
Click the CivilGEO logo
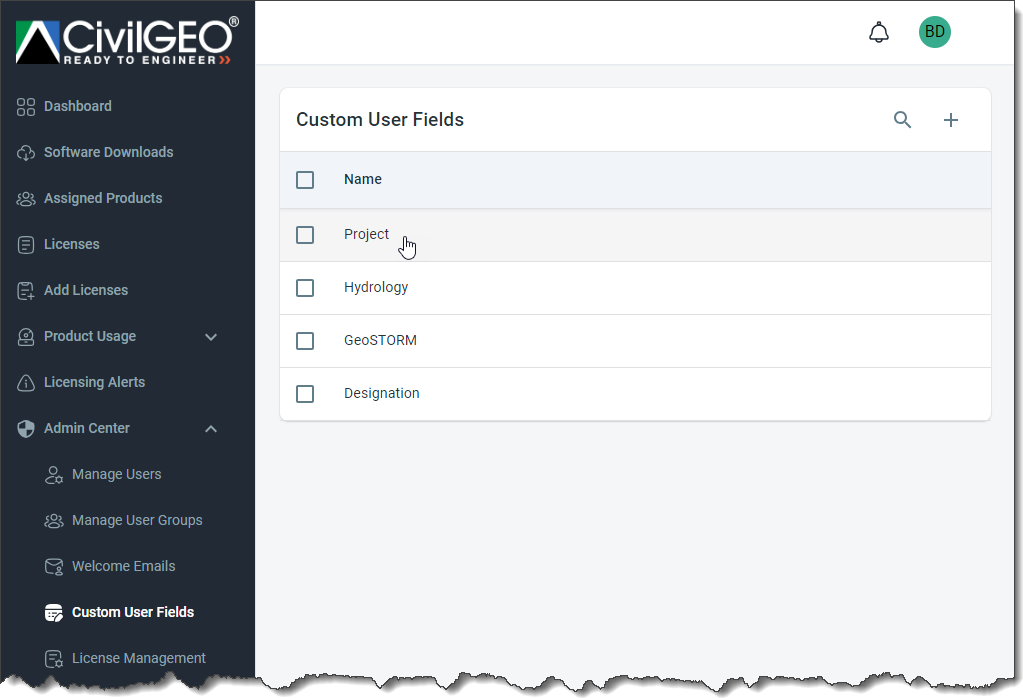[127, 41]
